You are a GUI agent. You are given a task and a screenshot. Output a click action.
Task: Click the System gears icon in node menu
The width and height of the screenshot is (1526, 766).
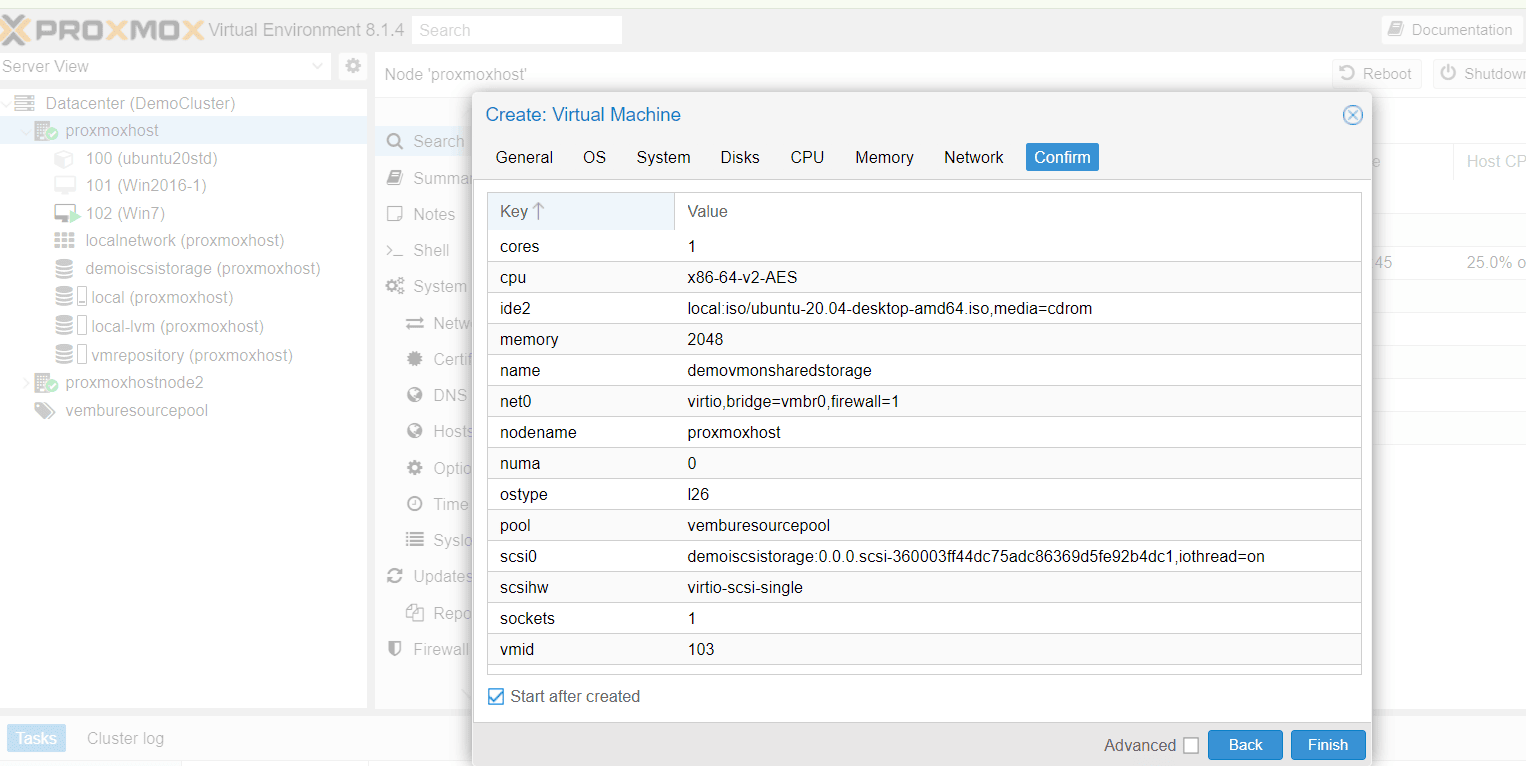pyautogui.click(x=395, y=286)
